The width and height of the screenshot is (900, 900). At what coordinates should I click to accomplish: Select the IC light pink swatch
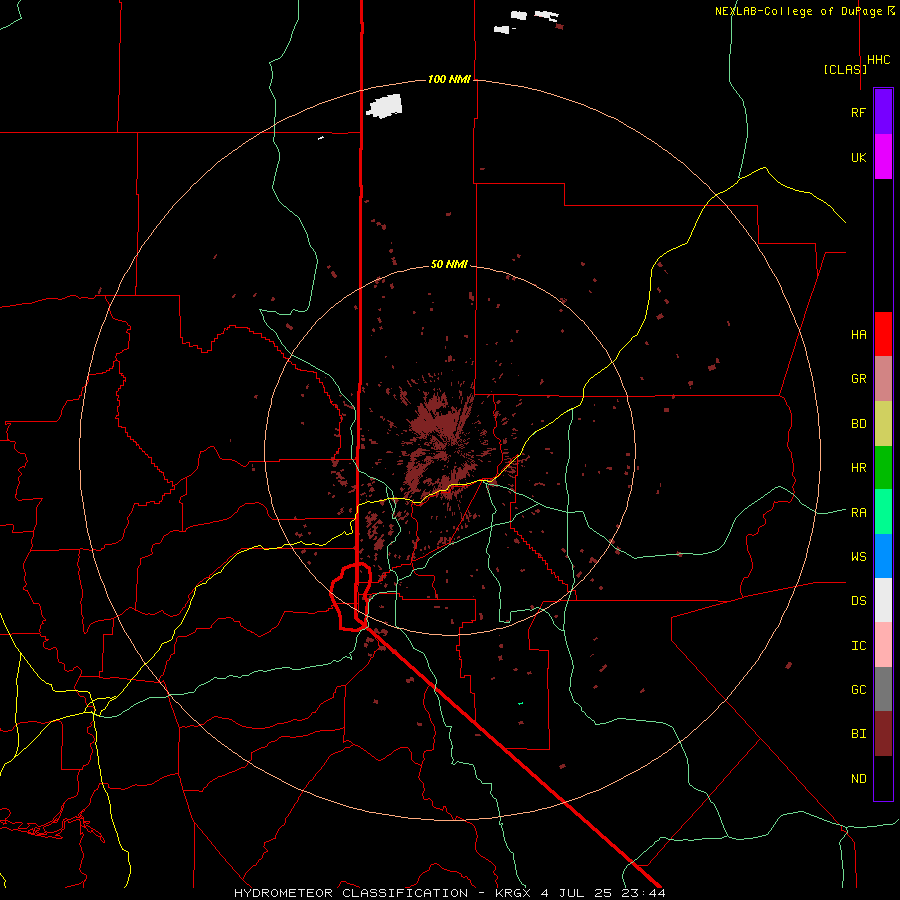pos(883,645)
